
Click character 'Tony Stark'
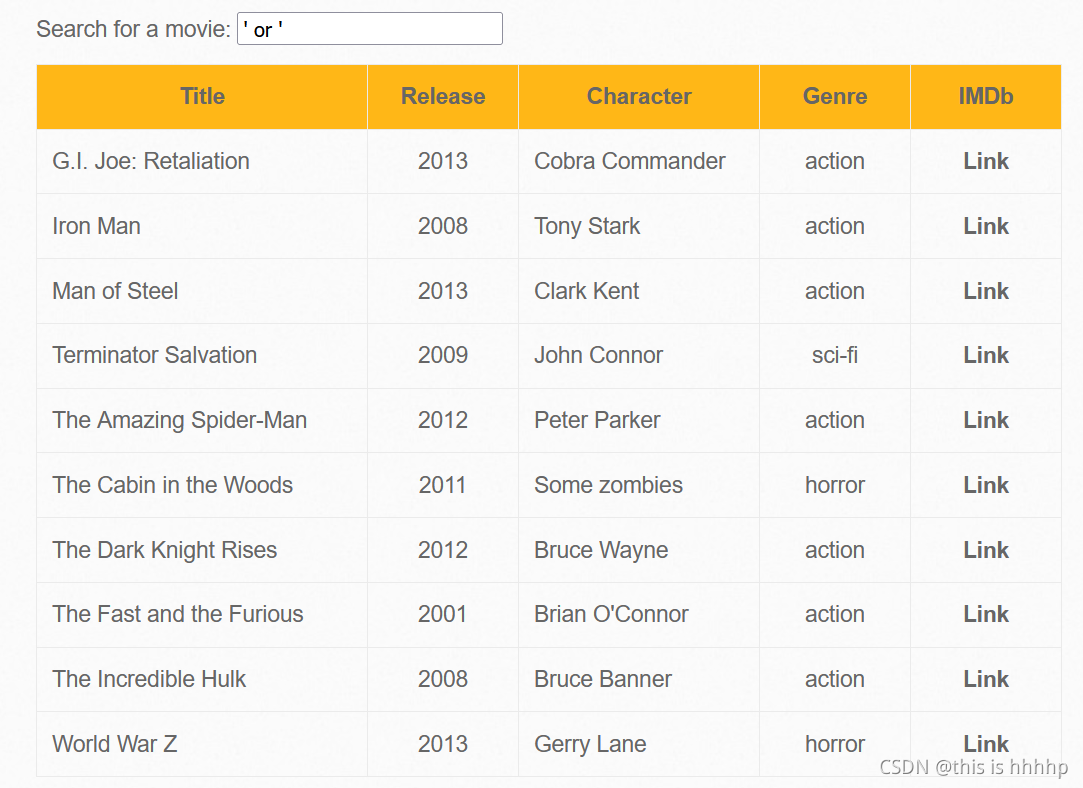click(587, 226)
